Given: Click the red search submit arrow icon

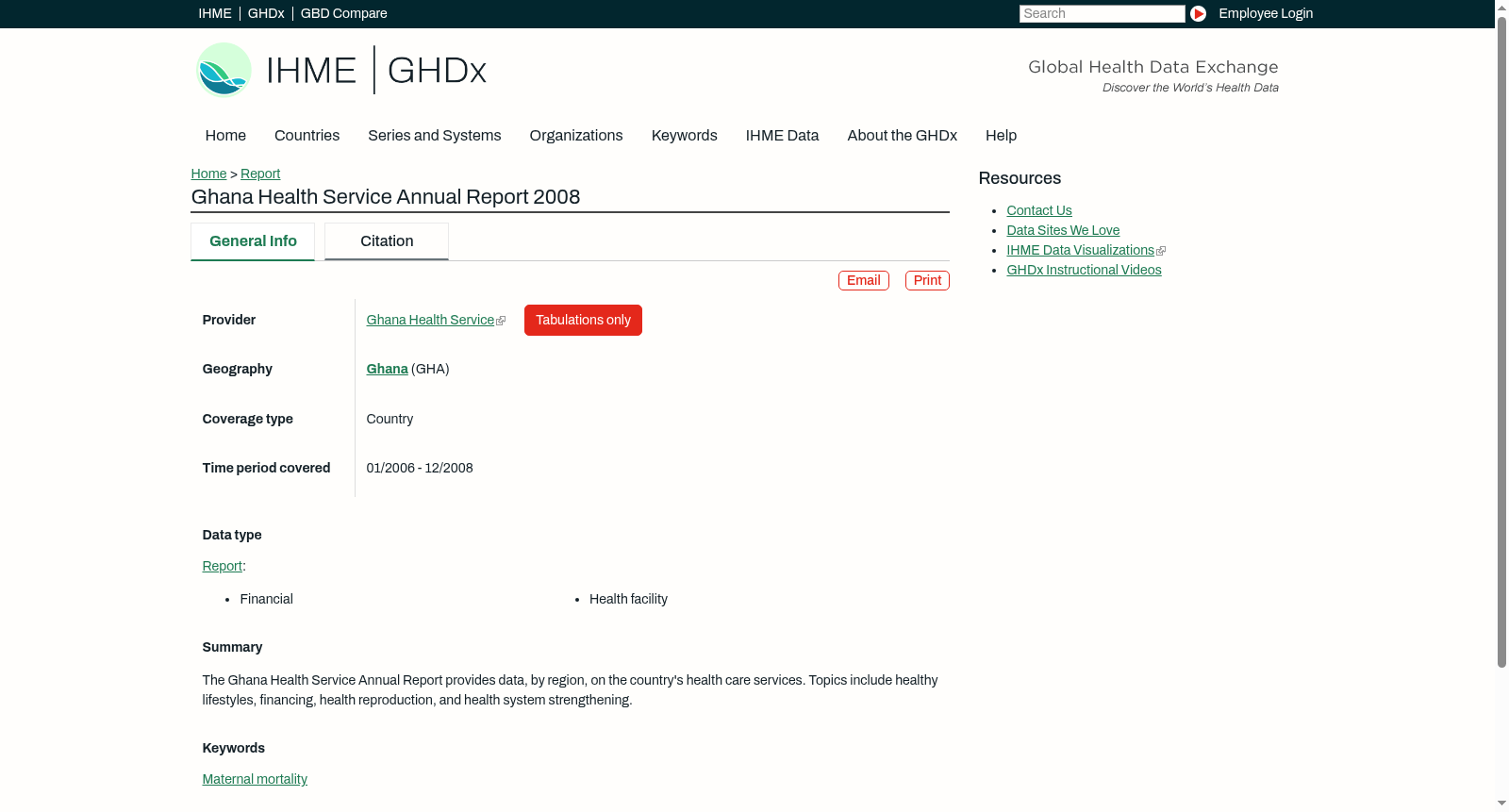Looking at the screenshot, I should tap(1198, 13).
